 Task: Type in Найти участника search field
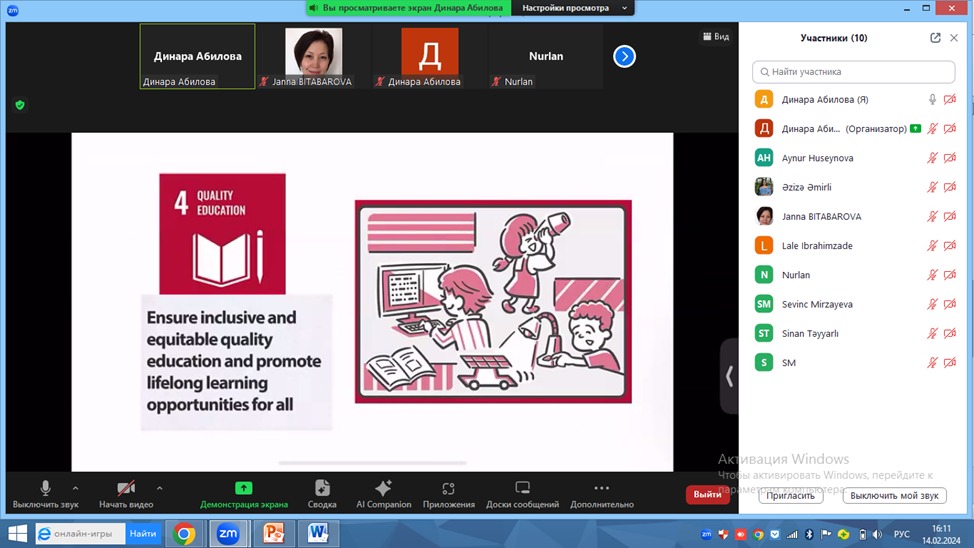coord(853,72)
